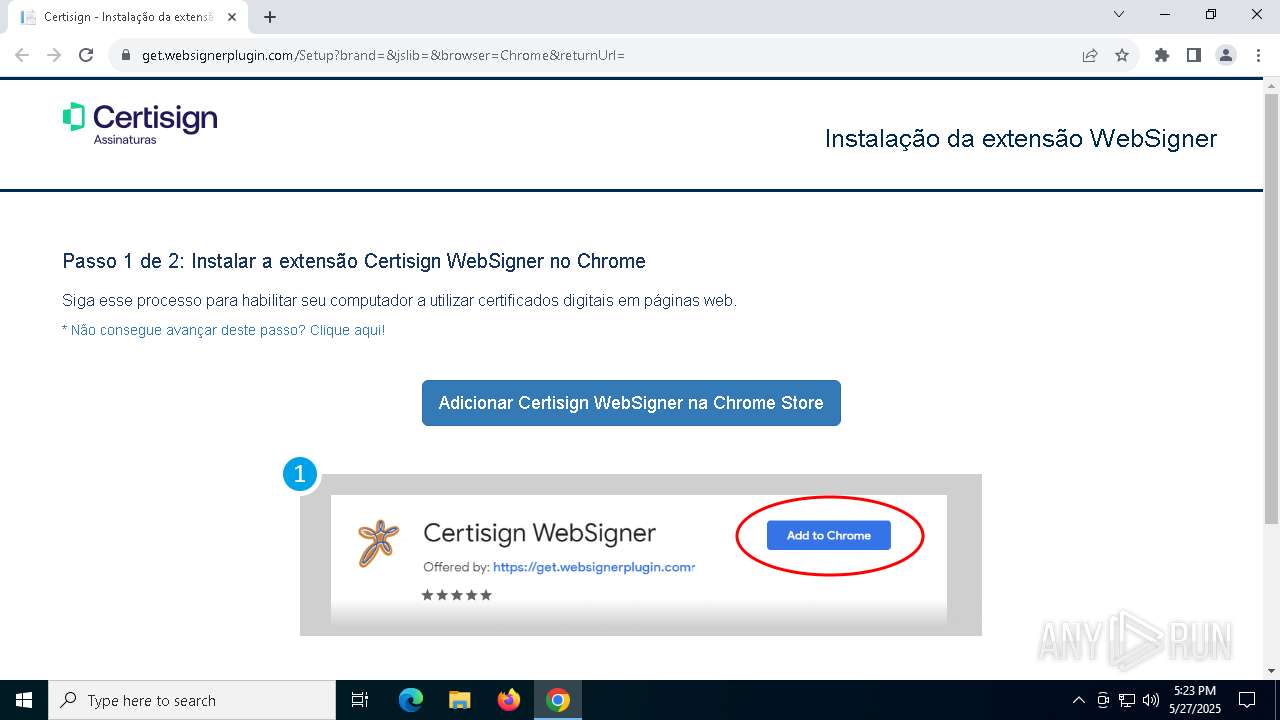1280x720 pixels.
Task: Open the notification center icon
Action: (x=1247, y=700)
